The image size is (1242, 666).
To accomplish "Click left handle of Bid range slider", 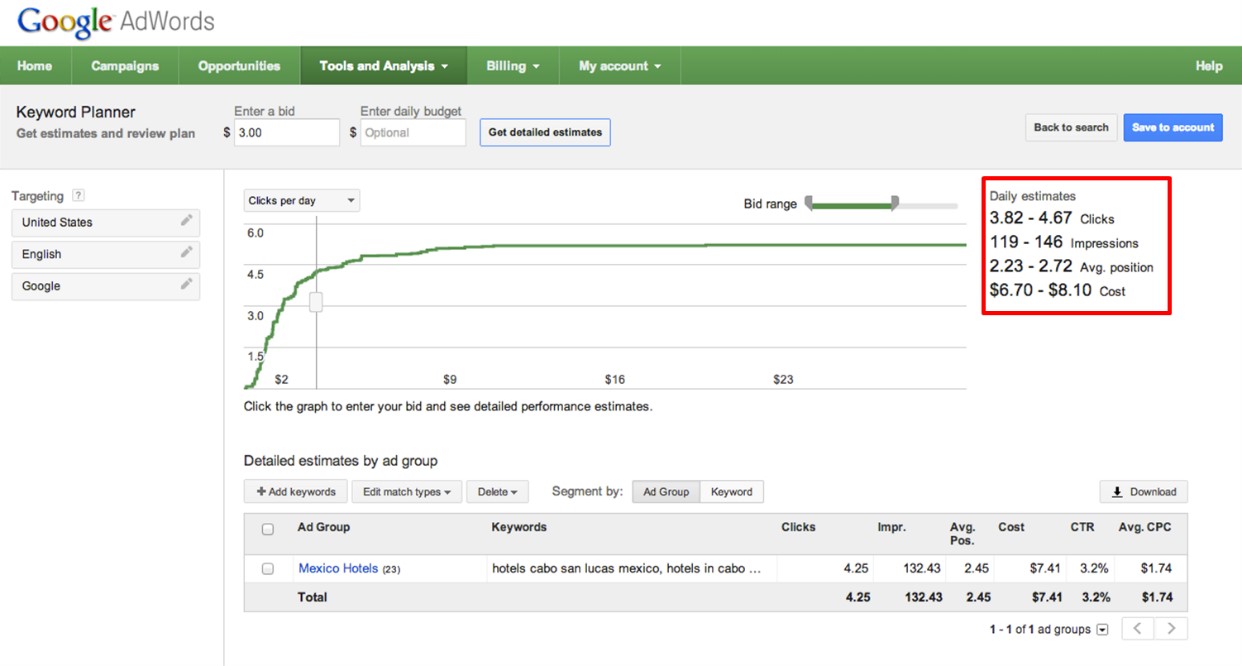I will pyautogui.click(x=809, y=203).
